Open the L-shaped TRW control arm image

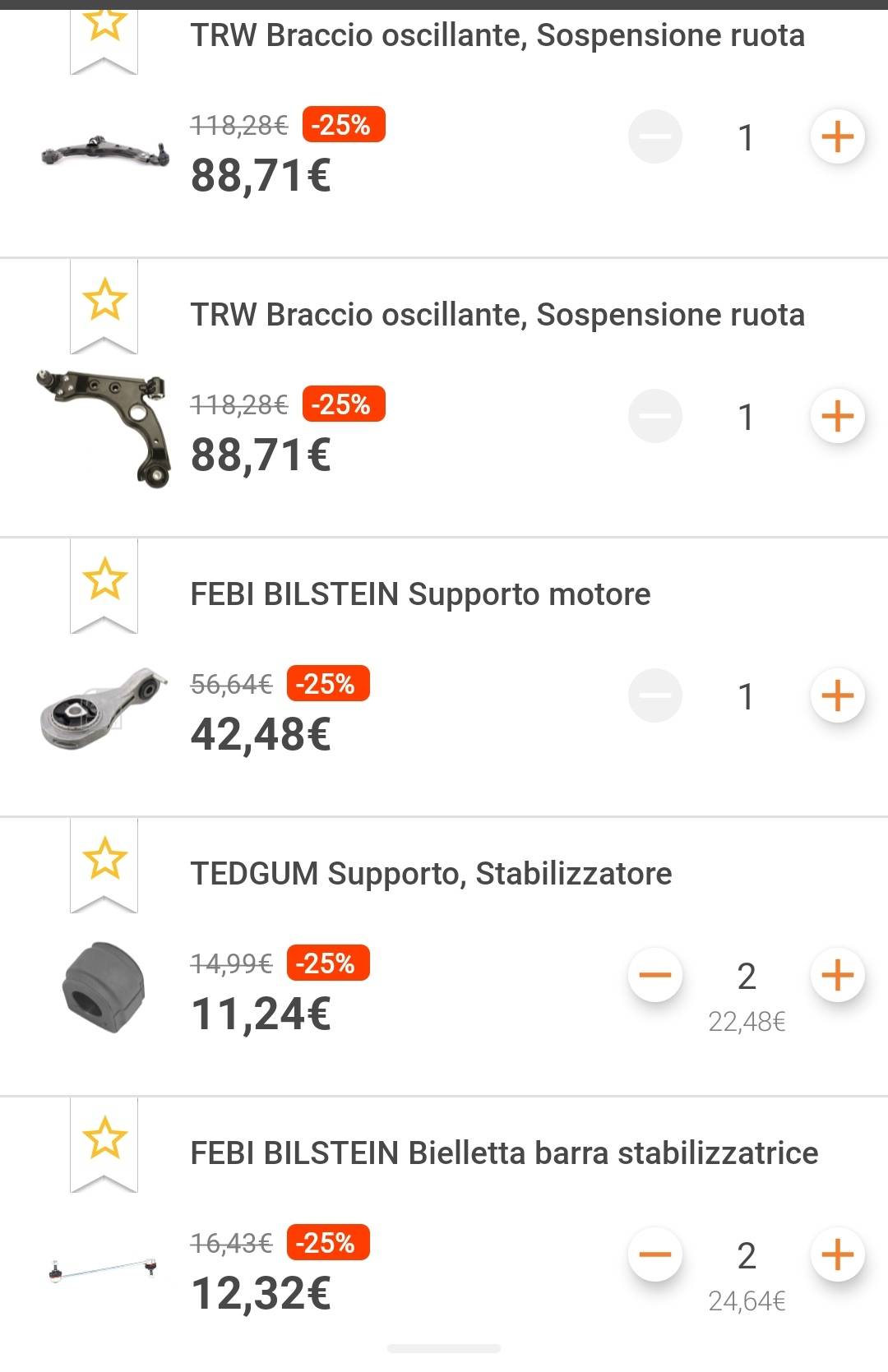[104, 427]
